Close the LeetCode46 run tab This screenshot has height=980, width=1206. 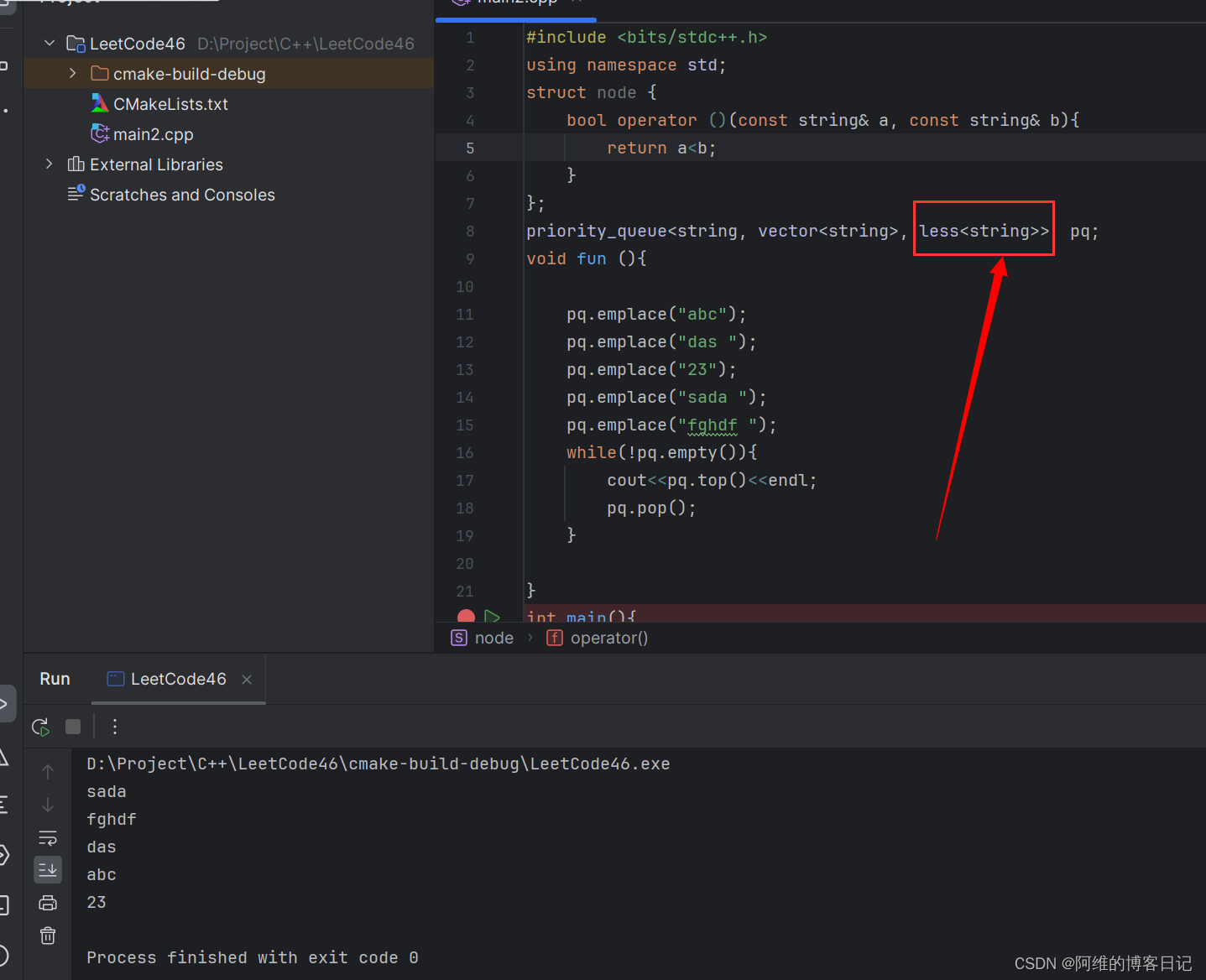coord(247,680)
